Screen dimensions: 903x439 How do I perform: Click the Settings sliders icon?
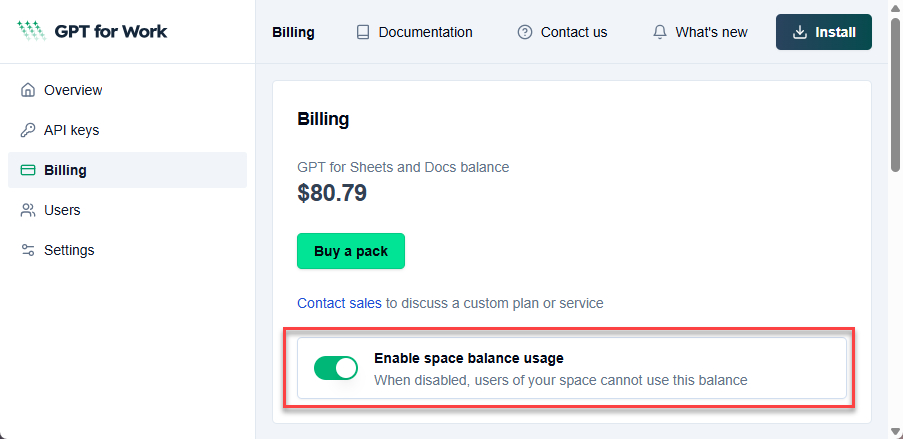(x=28, y=250)
